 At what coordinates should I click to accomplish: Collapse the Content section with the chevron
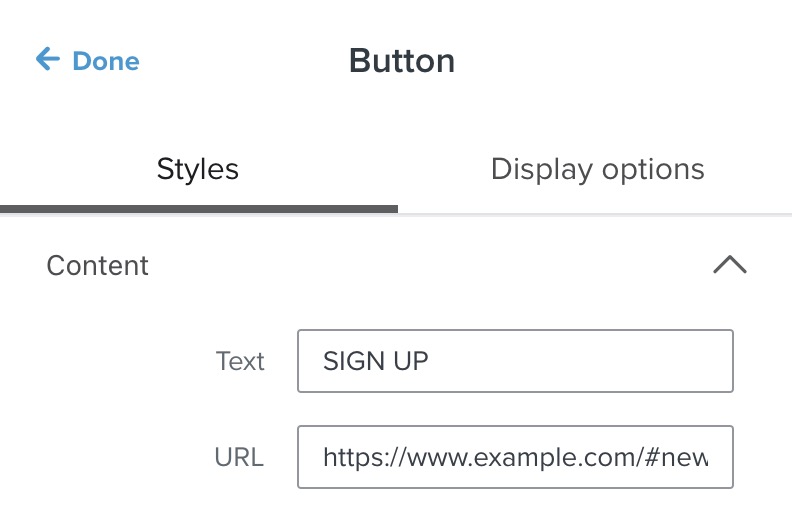(x=730, y=265)
